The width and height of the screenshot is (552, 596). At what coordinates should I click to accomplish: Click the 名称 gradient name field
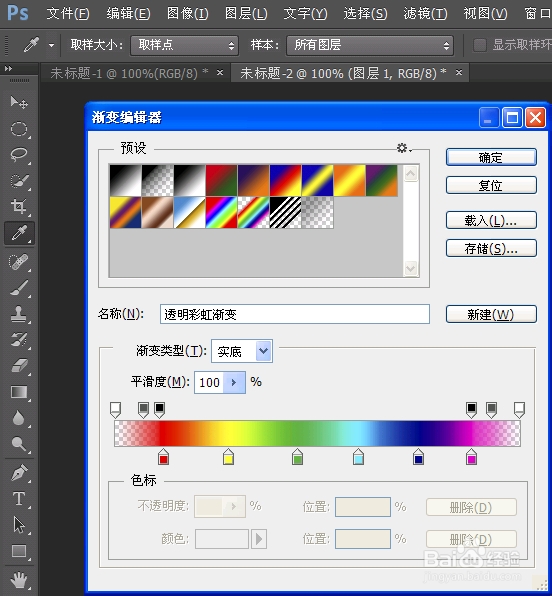pyautogui.click(x=295, y=314)
